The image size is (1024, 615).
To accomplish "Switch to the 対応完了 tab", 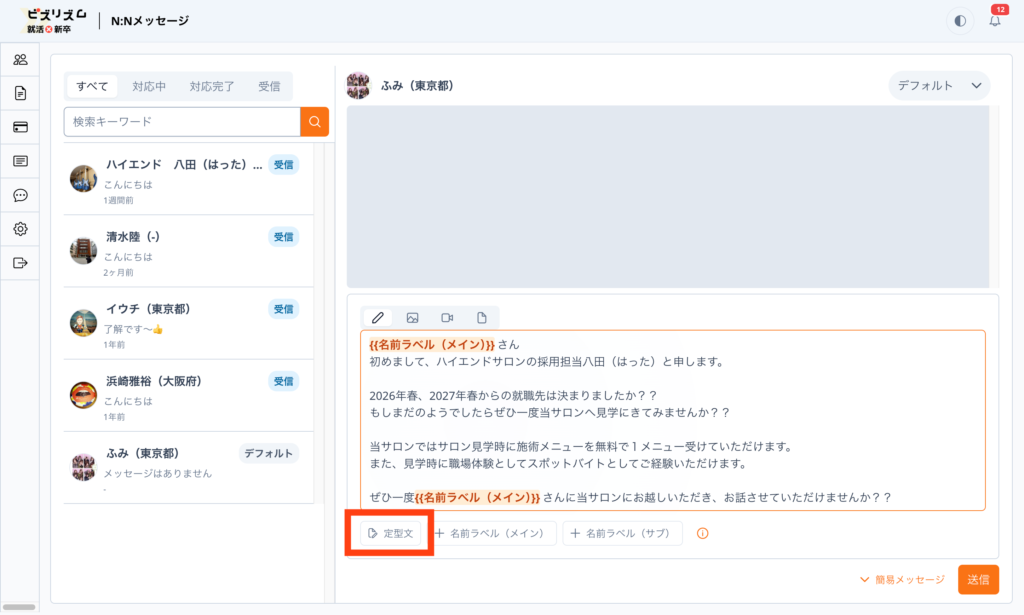I will 212,86.
